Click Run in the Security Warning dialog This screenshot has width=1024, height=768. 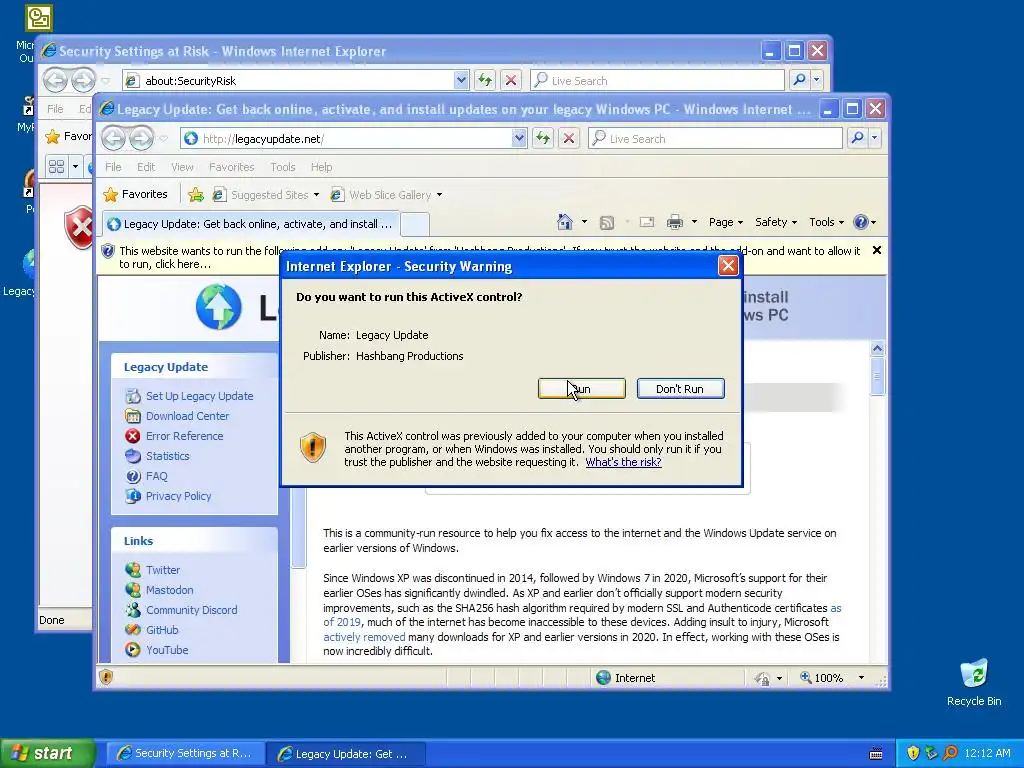[x=581, y=389]
